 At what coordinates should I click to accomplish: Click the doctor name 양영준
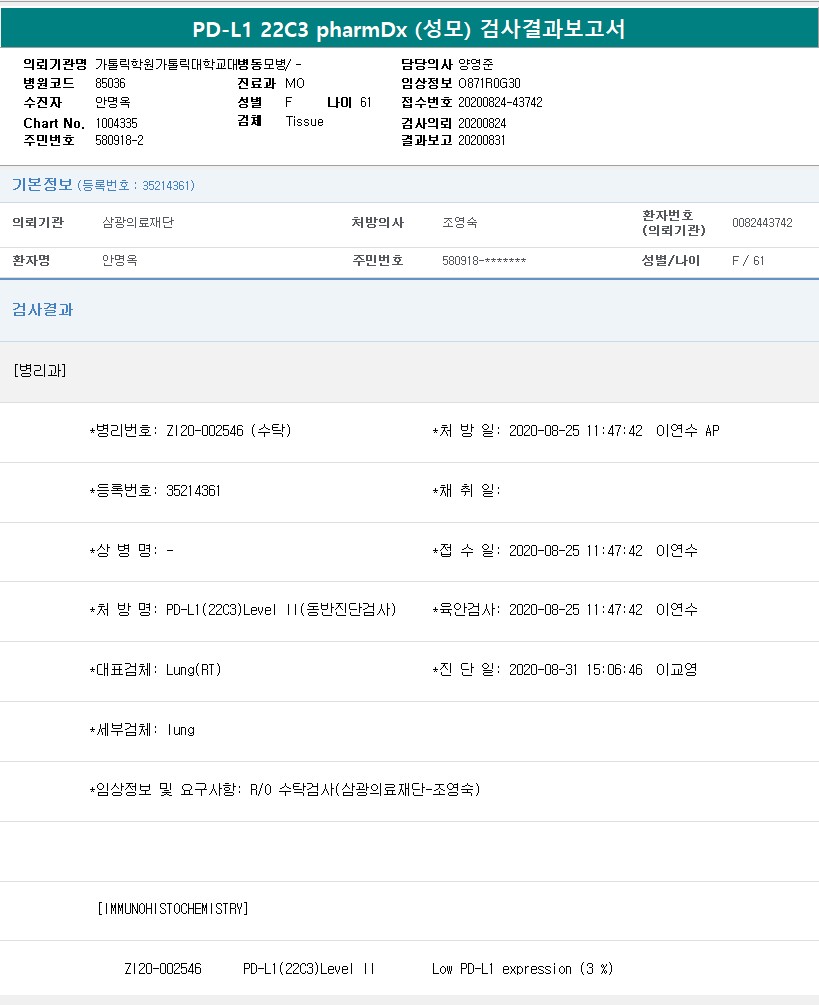point(476,64)
